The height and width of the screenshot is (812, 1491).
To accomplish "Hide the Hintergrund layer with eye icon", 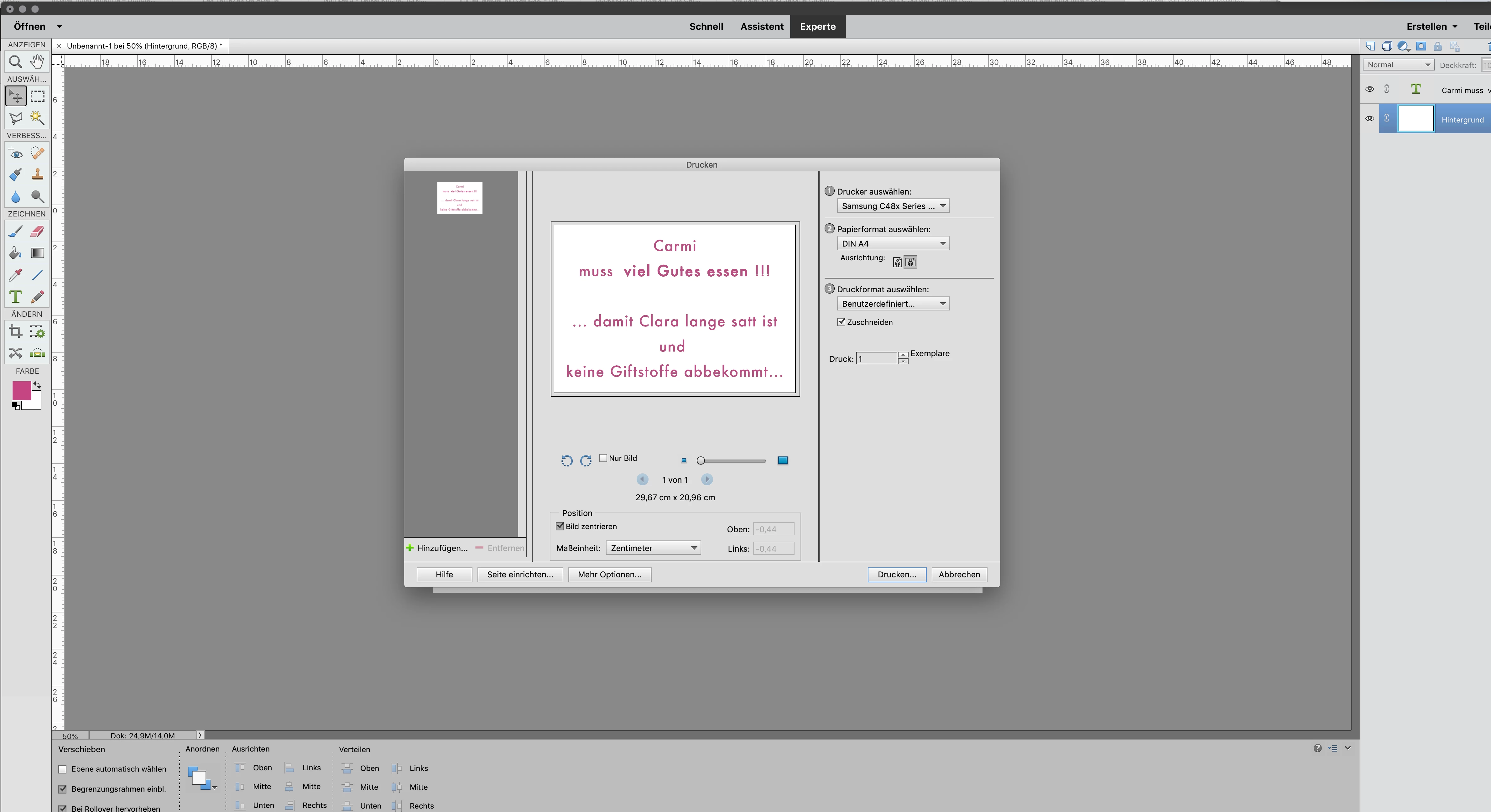I will pyautogui.click(x=1369, y=119).
